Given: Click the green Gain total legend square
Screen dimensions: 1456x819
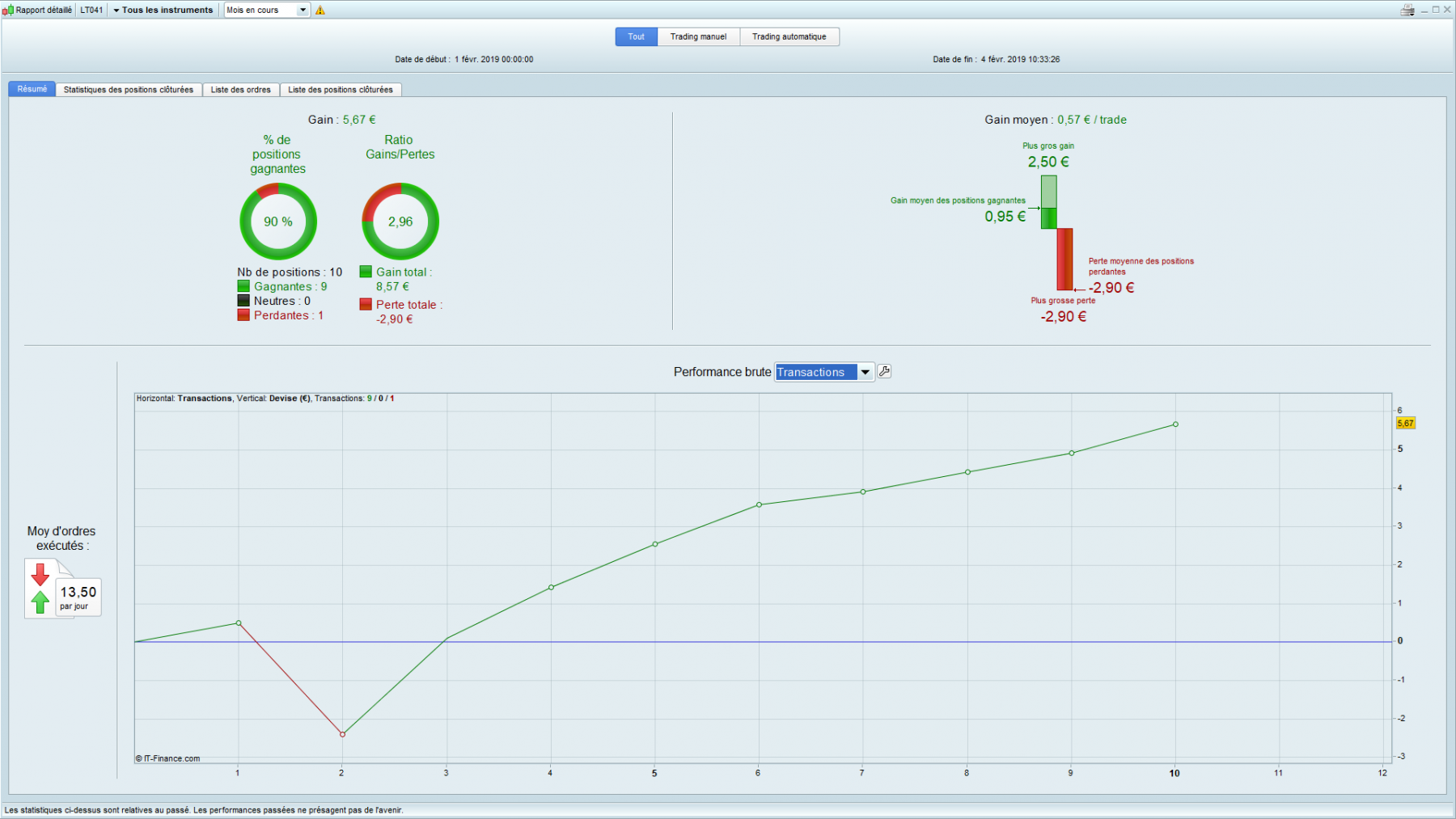Looking at the screenshot, I should coord(366,272).
